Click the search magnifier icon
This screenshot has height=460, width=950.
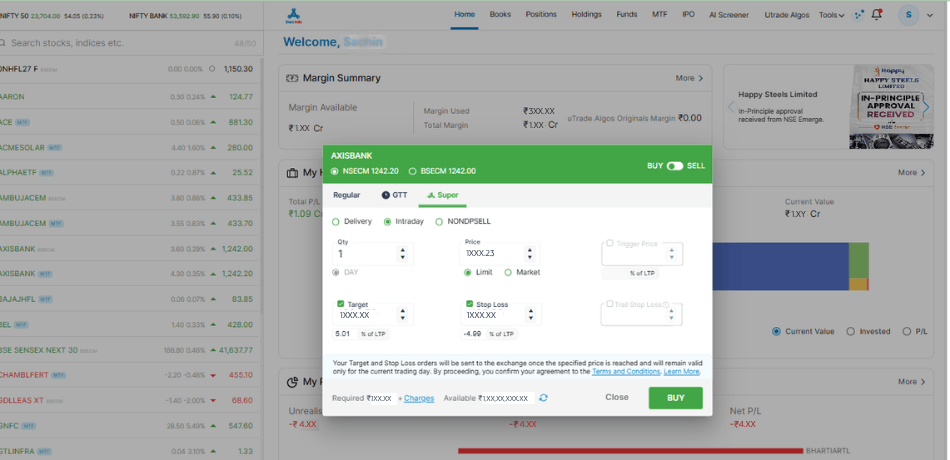point(2,43)
